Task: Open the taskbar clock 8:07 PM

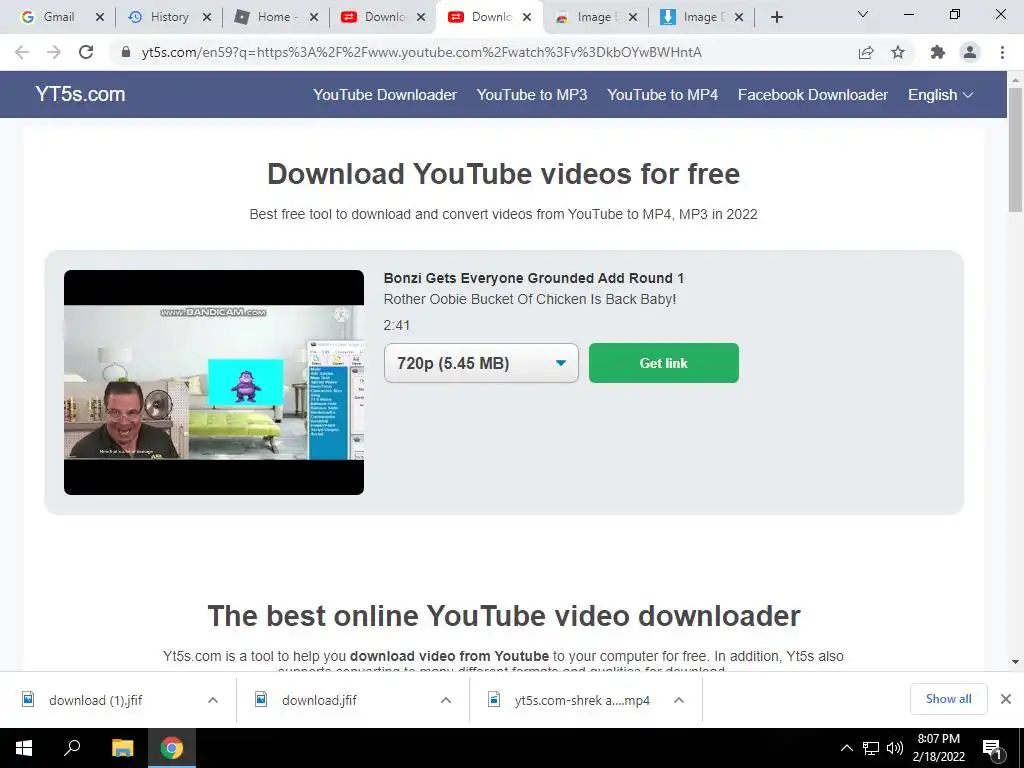Action: [x=939, y=748]
